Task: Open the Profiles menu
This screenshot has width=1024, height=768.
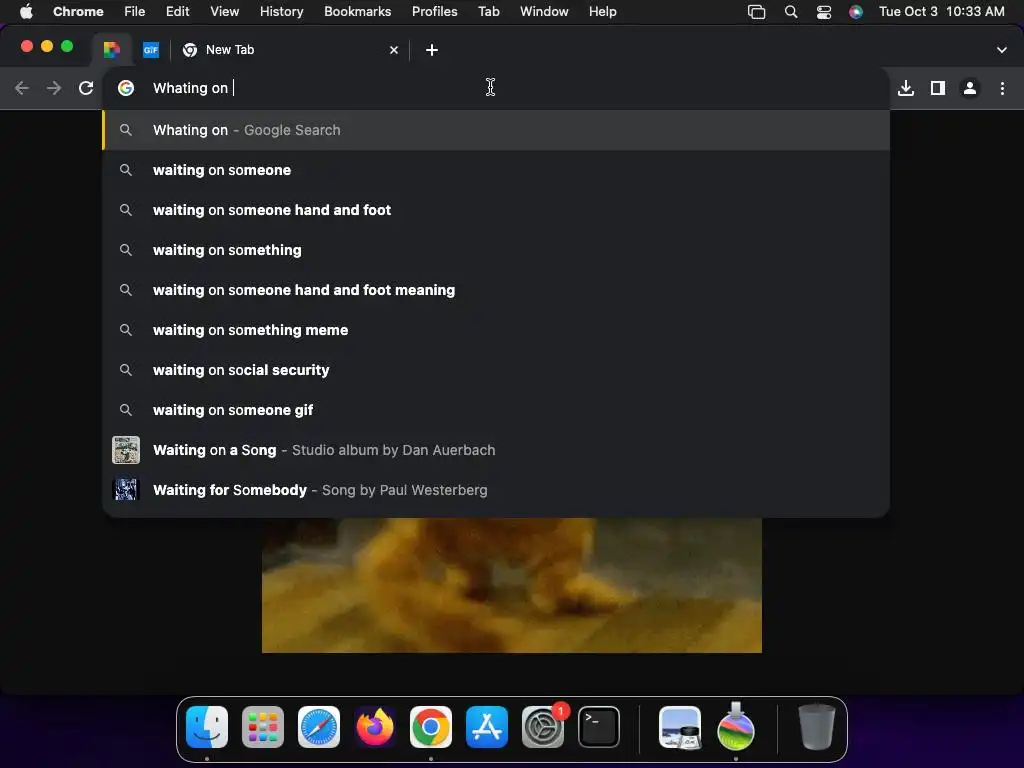Action: tap(434, 11)
